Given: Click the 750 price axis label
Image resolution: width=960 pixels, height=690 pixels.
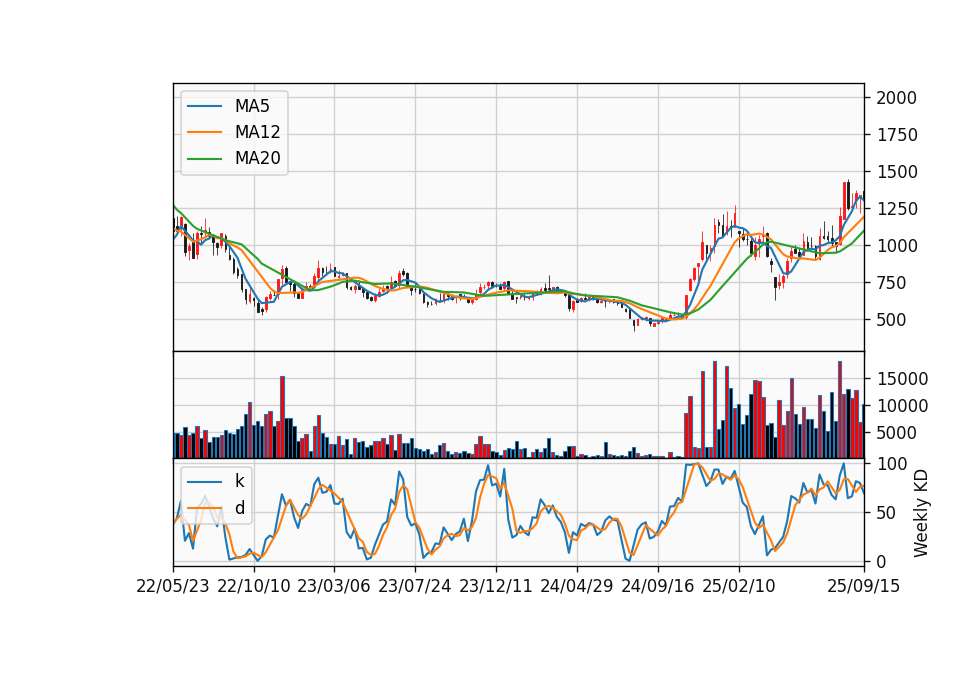Looking at the screenshot, I should pos(891,283).
